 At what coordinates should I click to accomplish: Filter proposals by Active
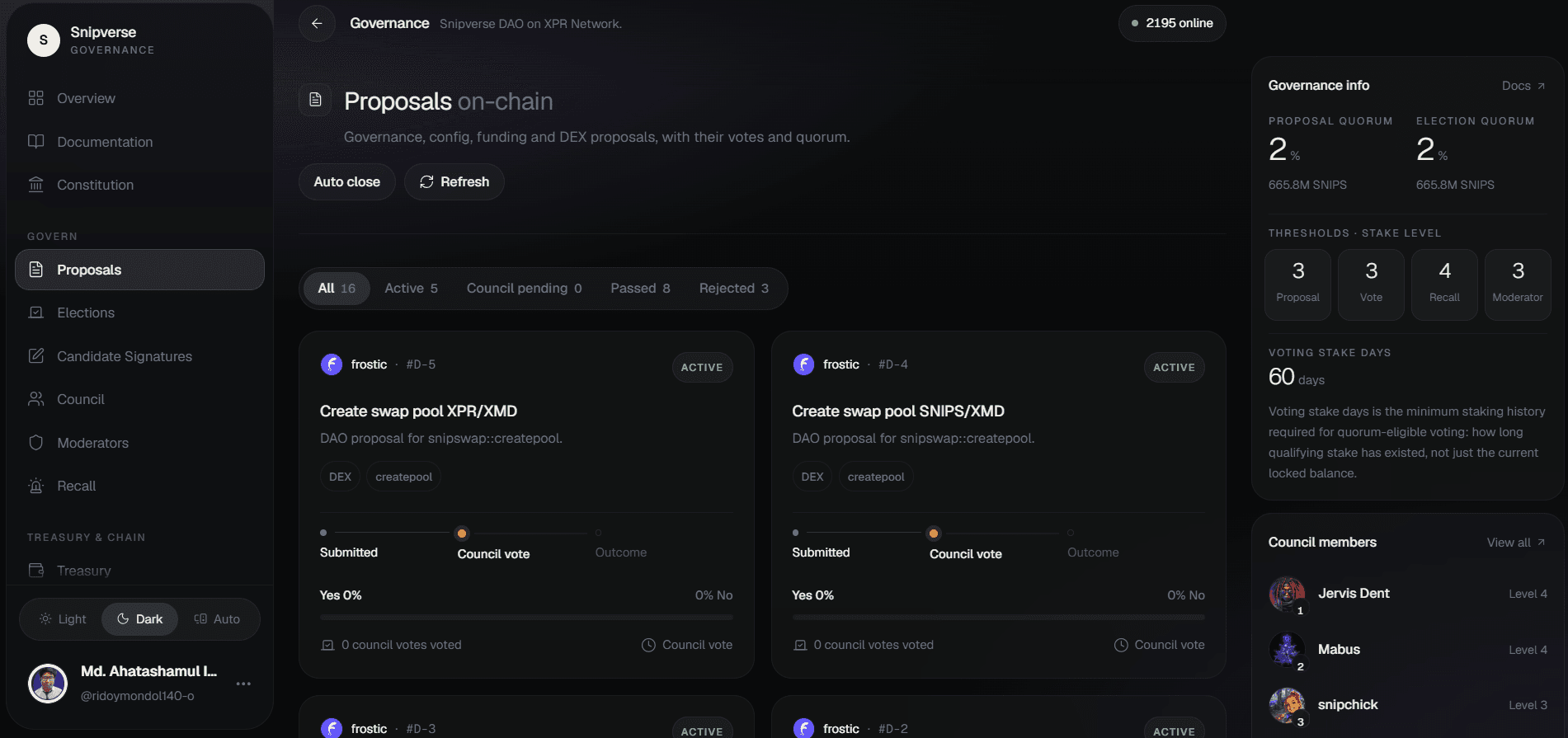point(411,288)
